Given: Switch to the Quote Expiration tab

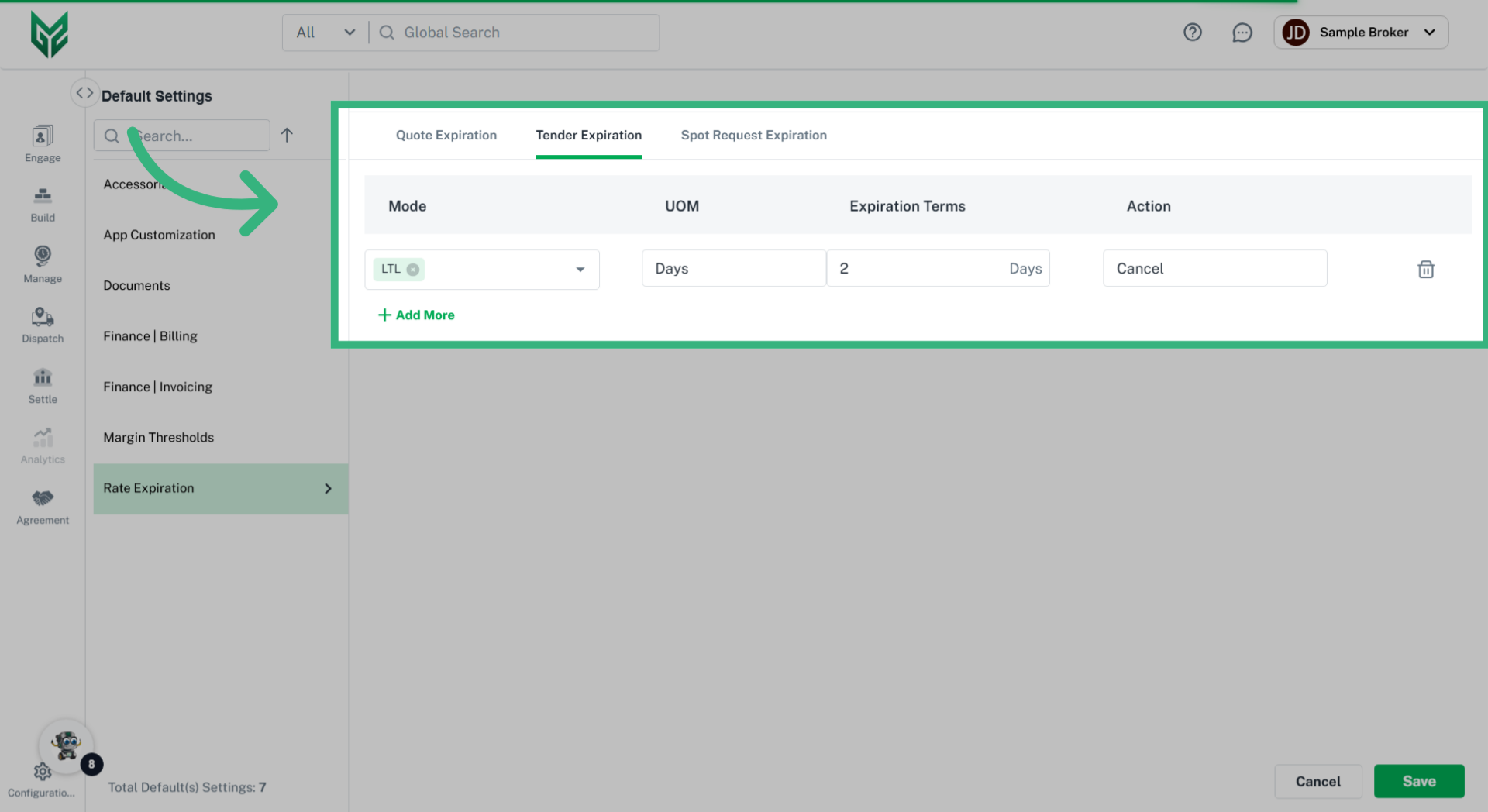Looking at the screenshot, I should [446, 135].
